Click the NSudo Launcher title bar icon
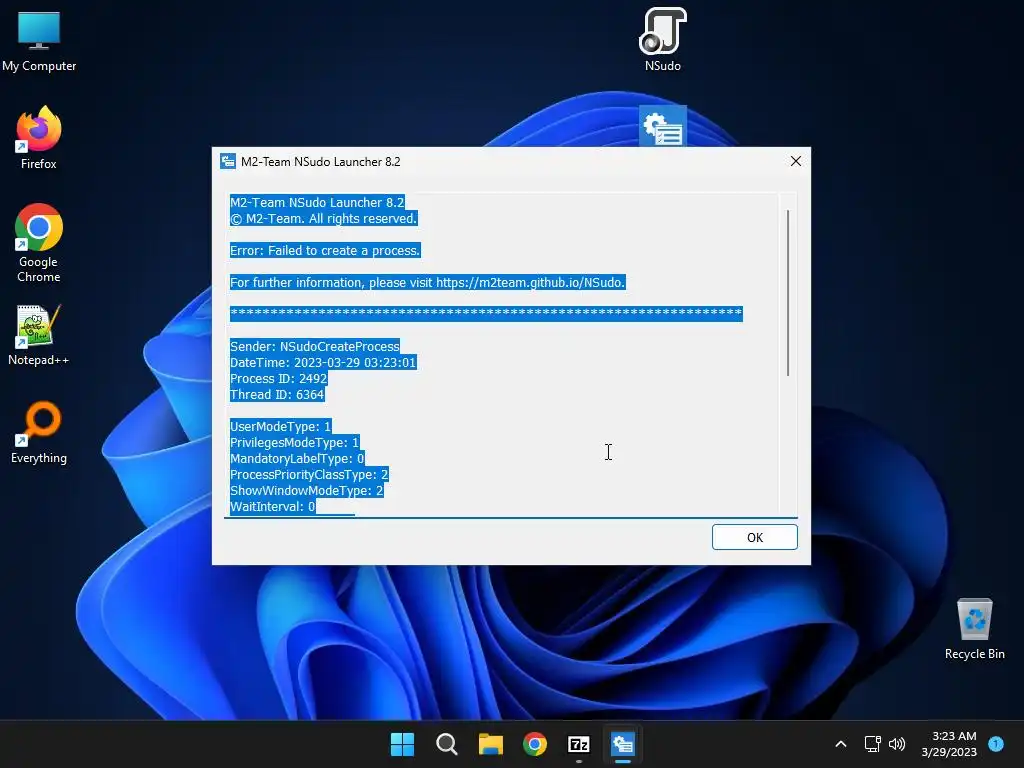The image size is (1024, 768). click(227, 161)
